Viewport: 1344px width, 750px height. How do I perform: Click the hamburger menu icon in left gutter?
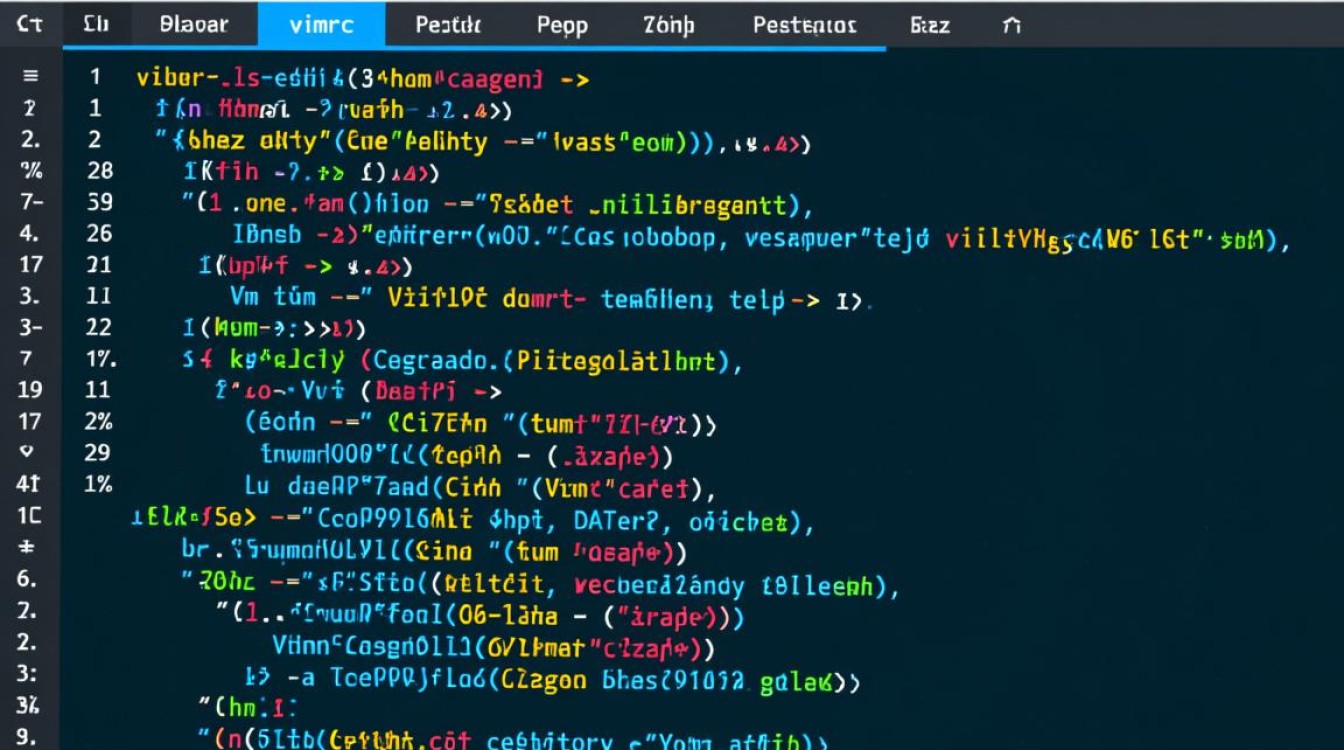(x=30, y=76)
